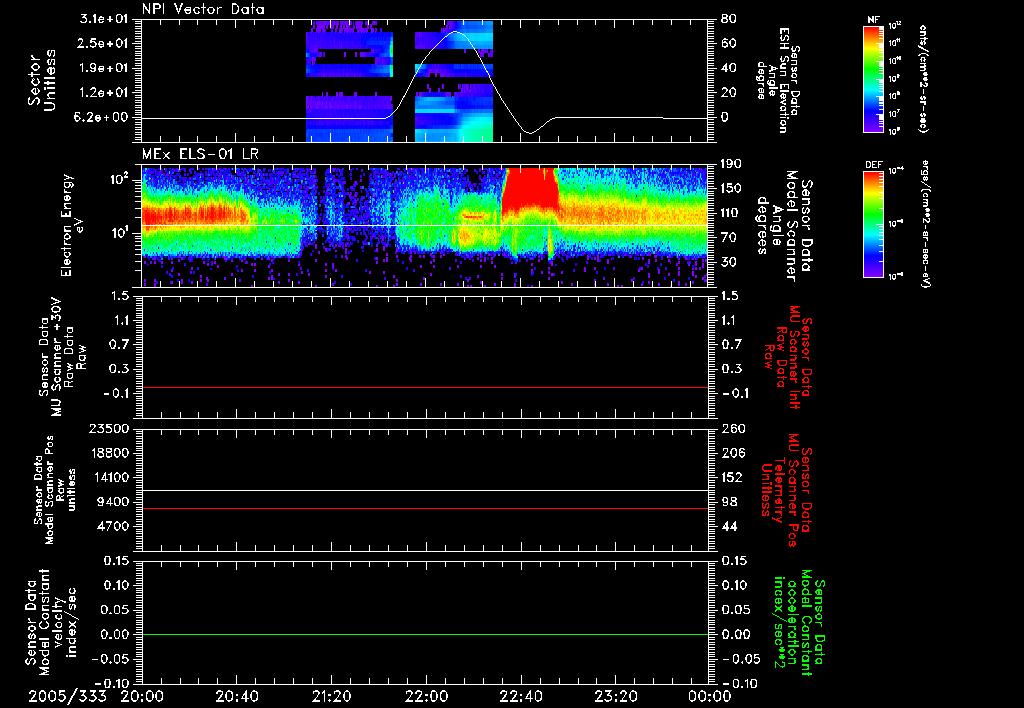
Task: Click the "ergs/(cm**2-sr-sec-eV)" colorbar unit label
Action: (926, 224)
